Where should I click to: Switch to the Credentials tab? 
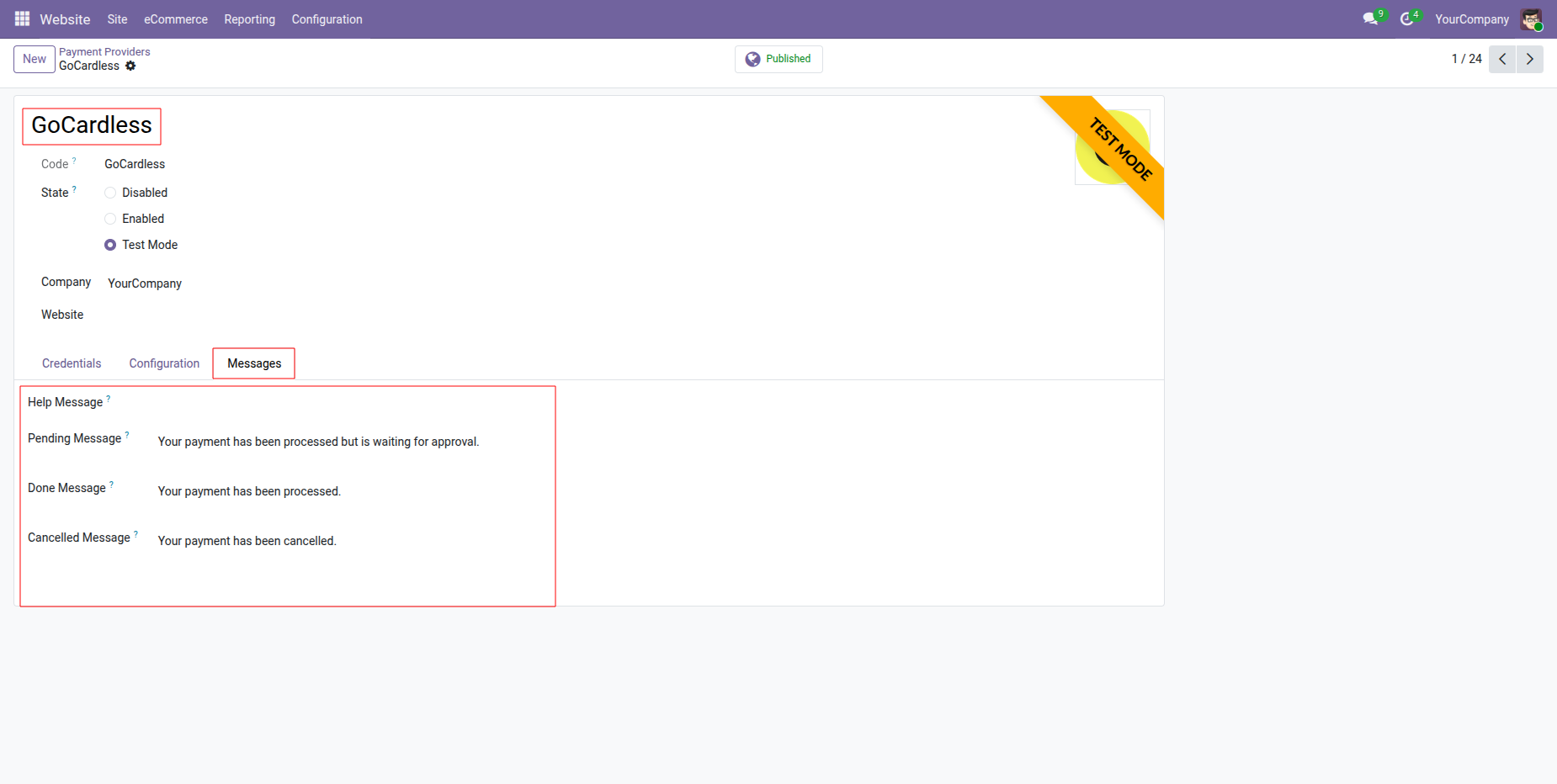72,363
